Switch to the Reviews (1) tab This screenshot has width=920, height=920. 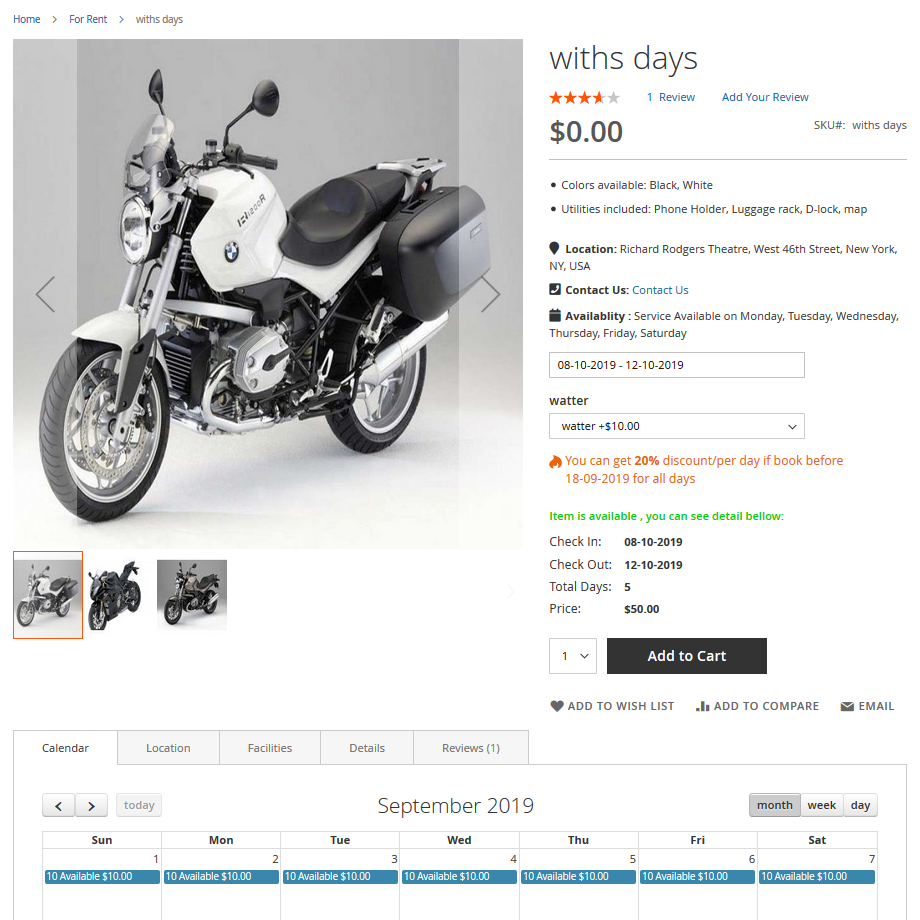coord(471,748)
